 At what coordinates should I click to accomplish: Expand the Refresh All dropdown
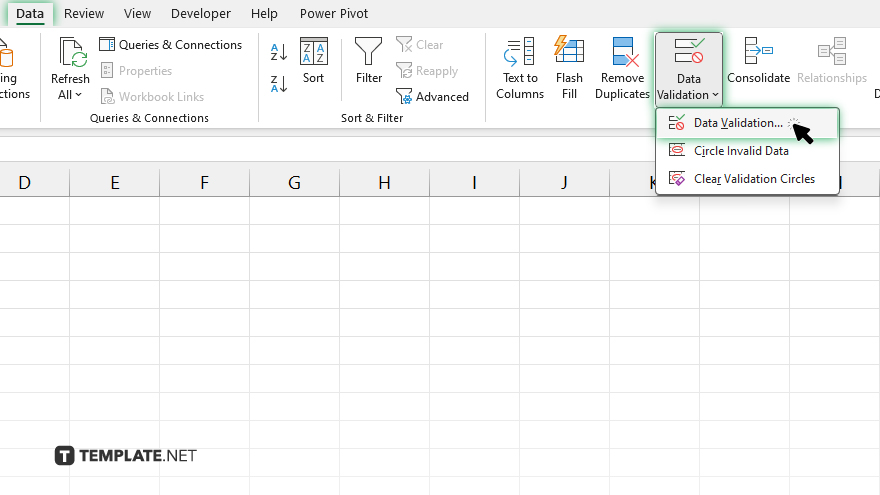[70, 95]
